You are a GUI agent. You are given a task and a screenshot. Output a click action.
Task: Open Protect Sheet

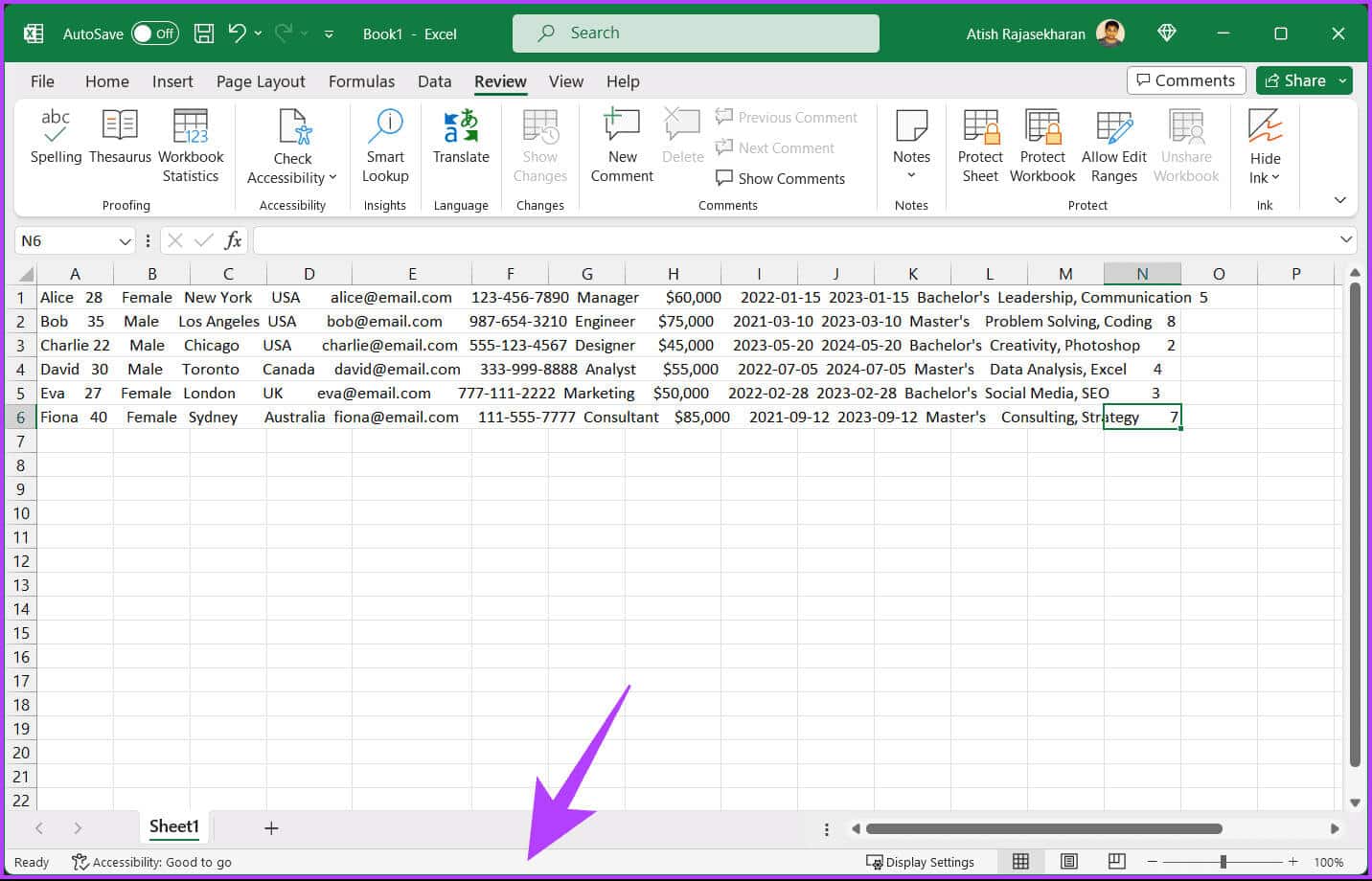pyautogui.click(x=980, y=146)
